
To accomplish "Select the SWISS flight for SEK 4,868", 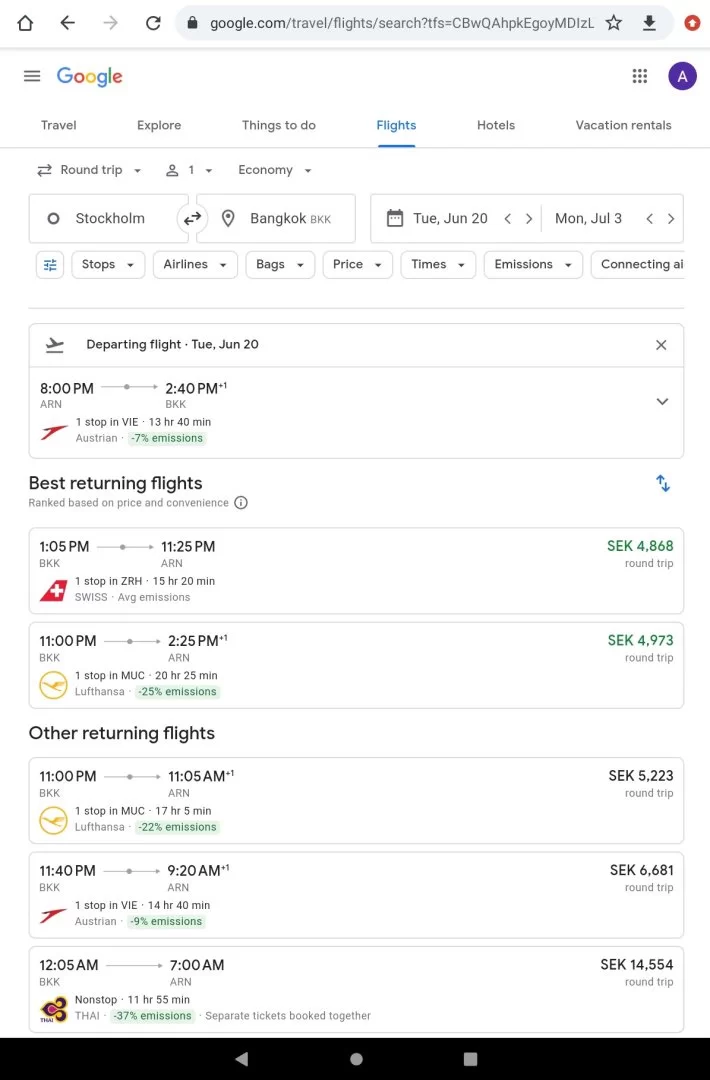I will click(x=356, y=570).
